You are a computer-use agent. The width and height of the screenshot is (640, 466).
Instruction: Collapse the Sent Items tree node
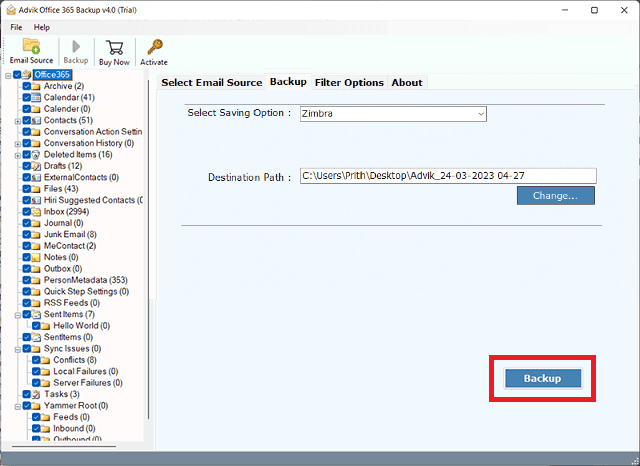[x=18, y=315]
